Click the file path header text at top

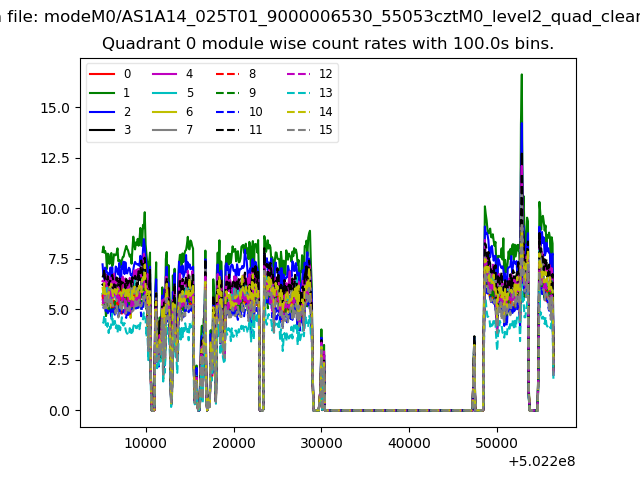tap(320, 16)
